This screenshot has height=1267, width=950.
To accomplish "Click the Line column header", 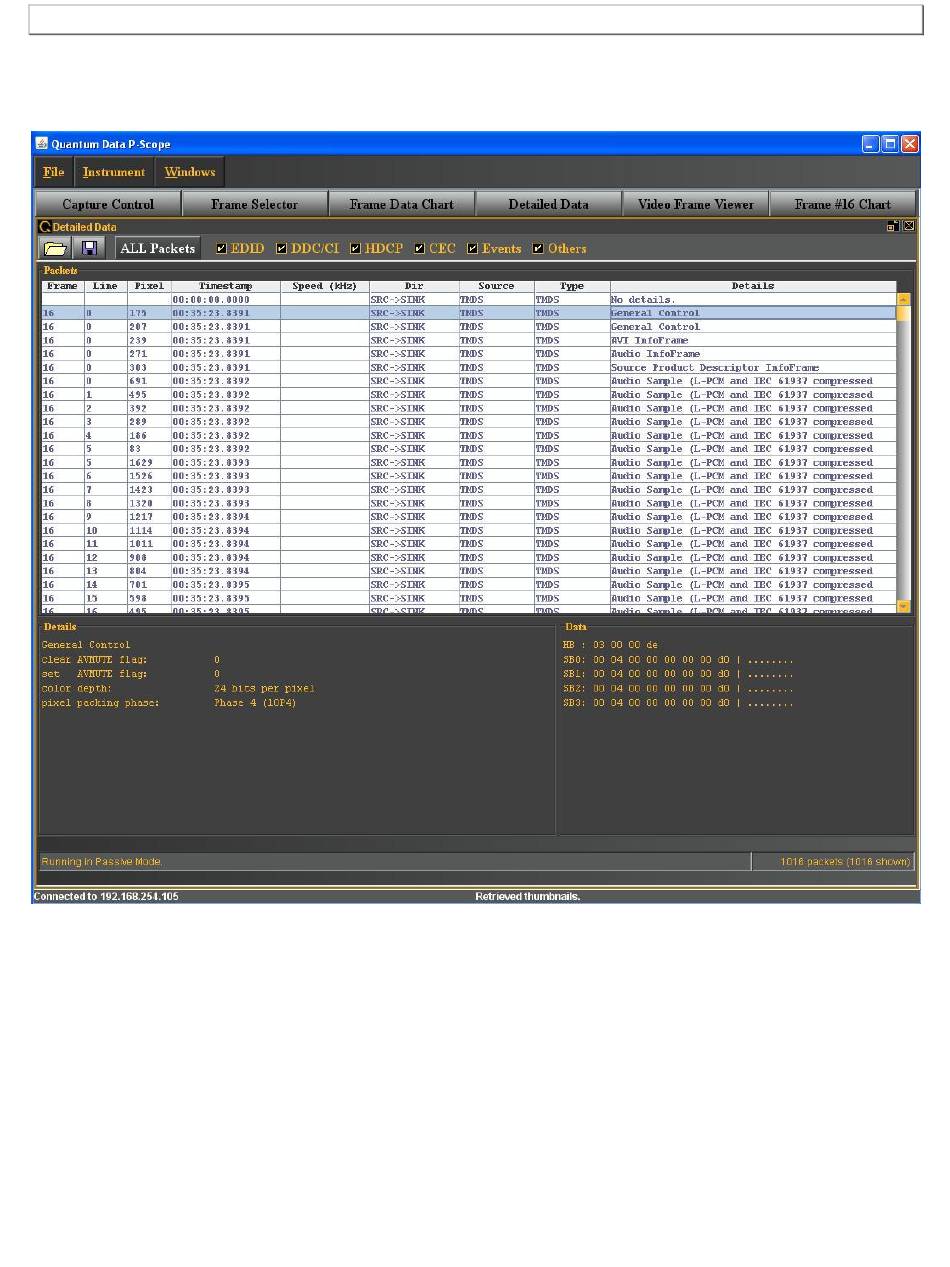I will point(106,286).
